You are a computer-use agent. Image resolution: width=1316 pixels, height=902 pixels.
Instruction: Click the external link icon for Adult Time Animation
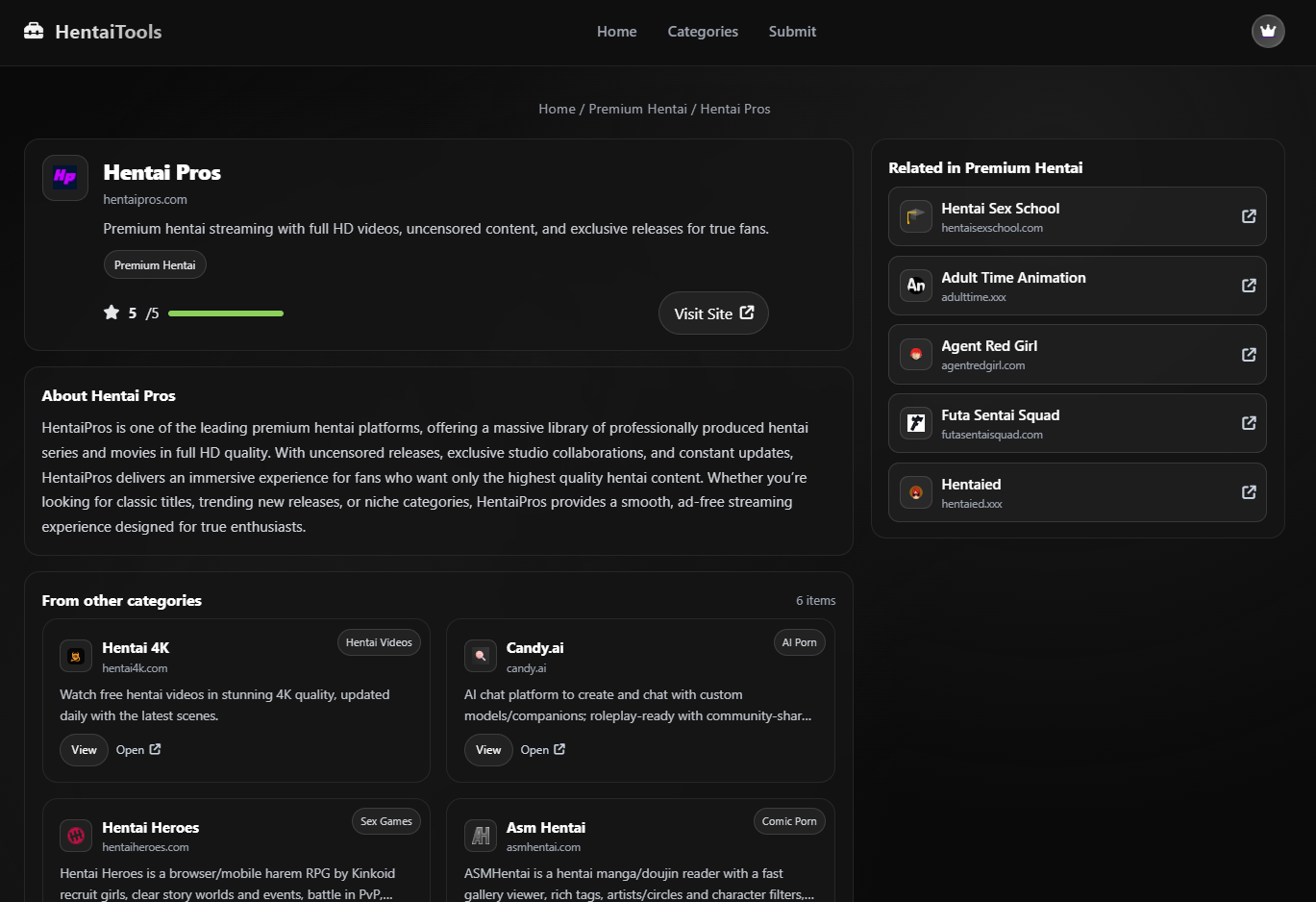click(x=1248, y=286)
